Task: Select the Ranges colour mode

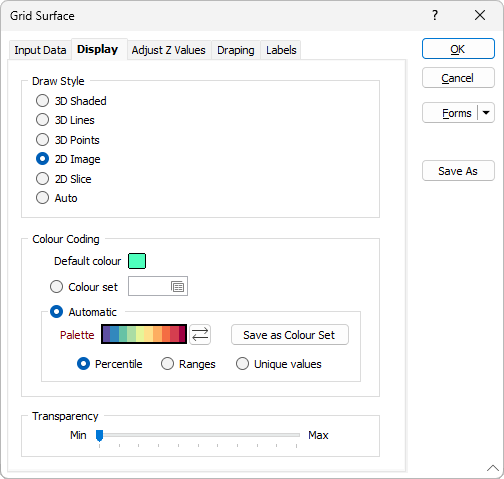Action: click(188, 364)
